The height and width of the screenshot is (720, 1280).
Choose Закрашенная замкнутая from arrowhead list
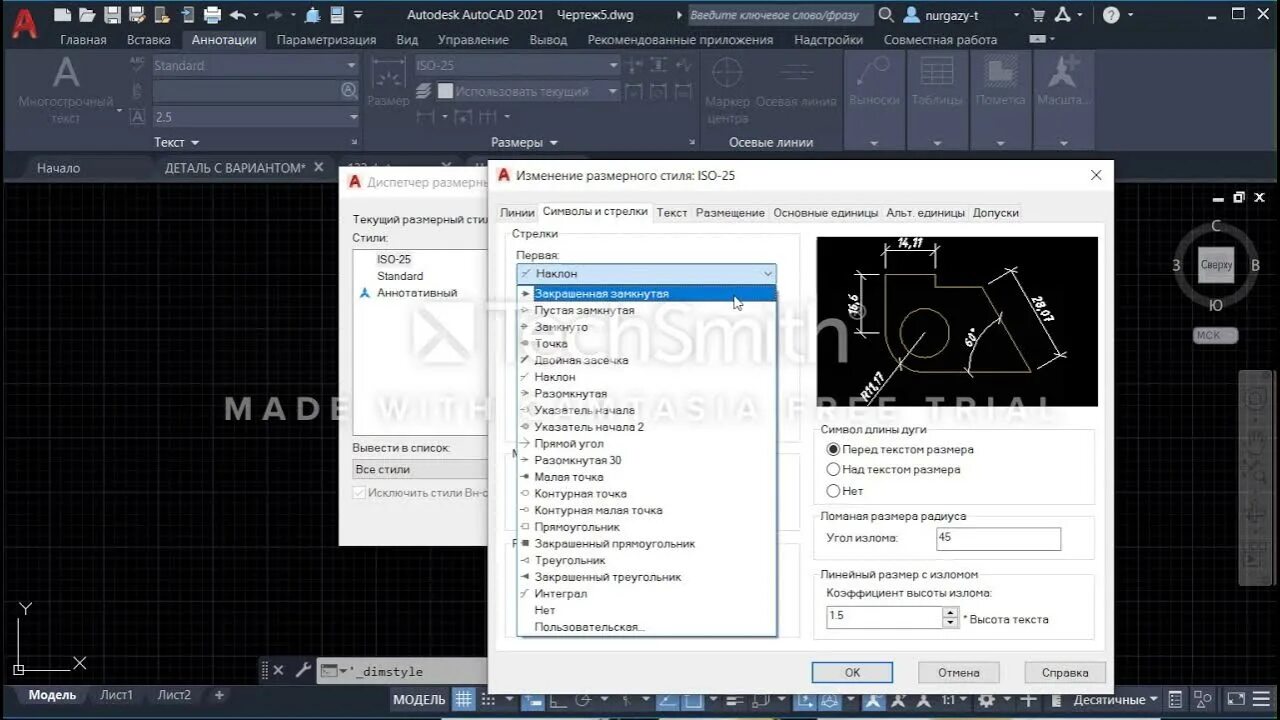[x=646, y=294]
